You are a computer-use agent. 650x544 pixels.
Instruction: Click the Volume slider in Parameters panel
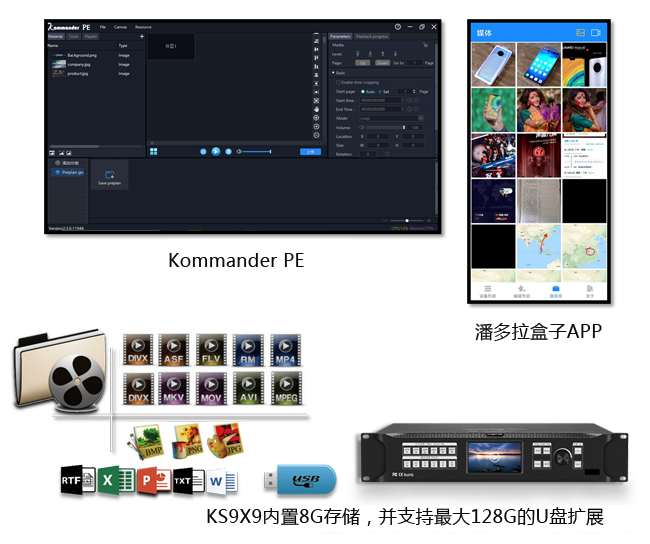pos(385,127)
